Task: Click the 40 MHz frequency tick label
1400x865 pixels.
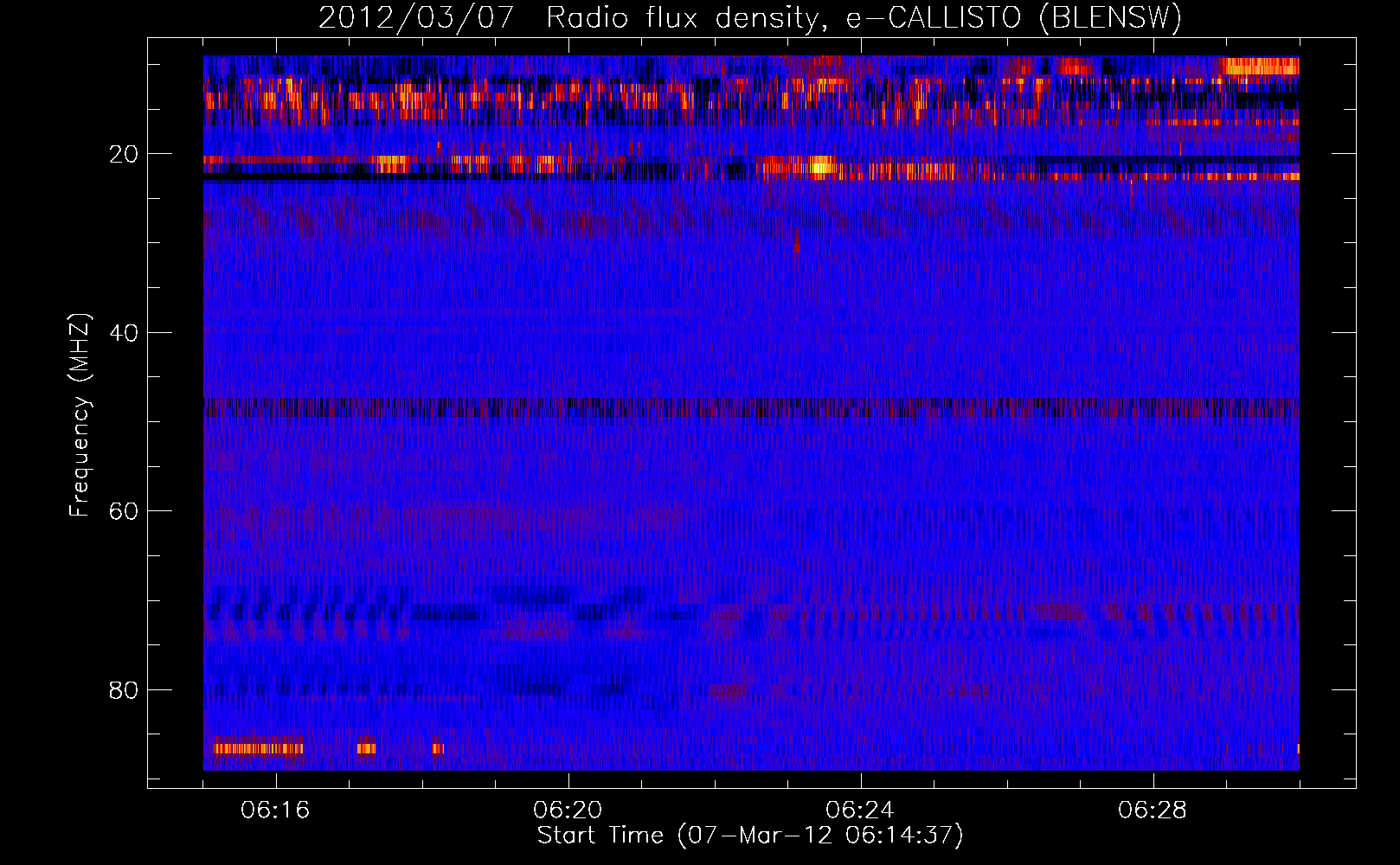Action: click(124, 333)
